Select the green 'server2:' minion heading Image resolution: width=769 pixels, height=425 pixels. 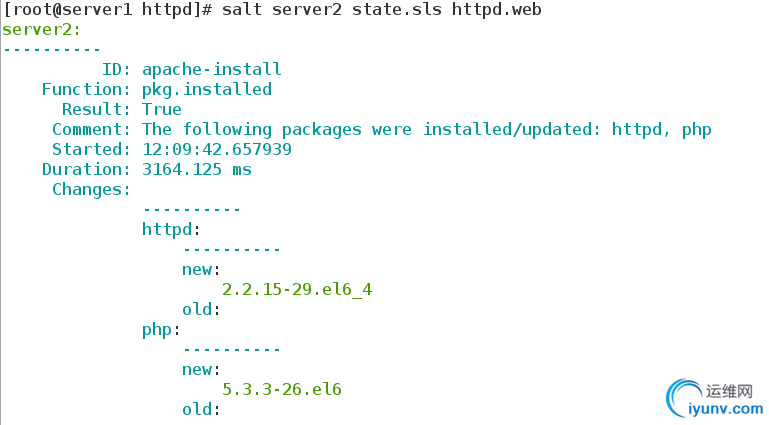pos(41,29)
